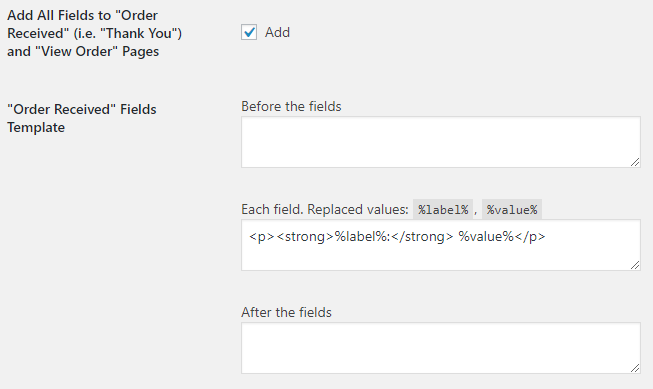Click the Before the fields label
This screenshot has height=389, width=653.
coord(291,107)
